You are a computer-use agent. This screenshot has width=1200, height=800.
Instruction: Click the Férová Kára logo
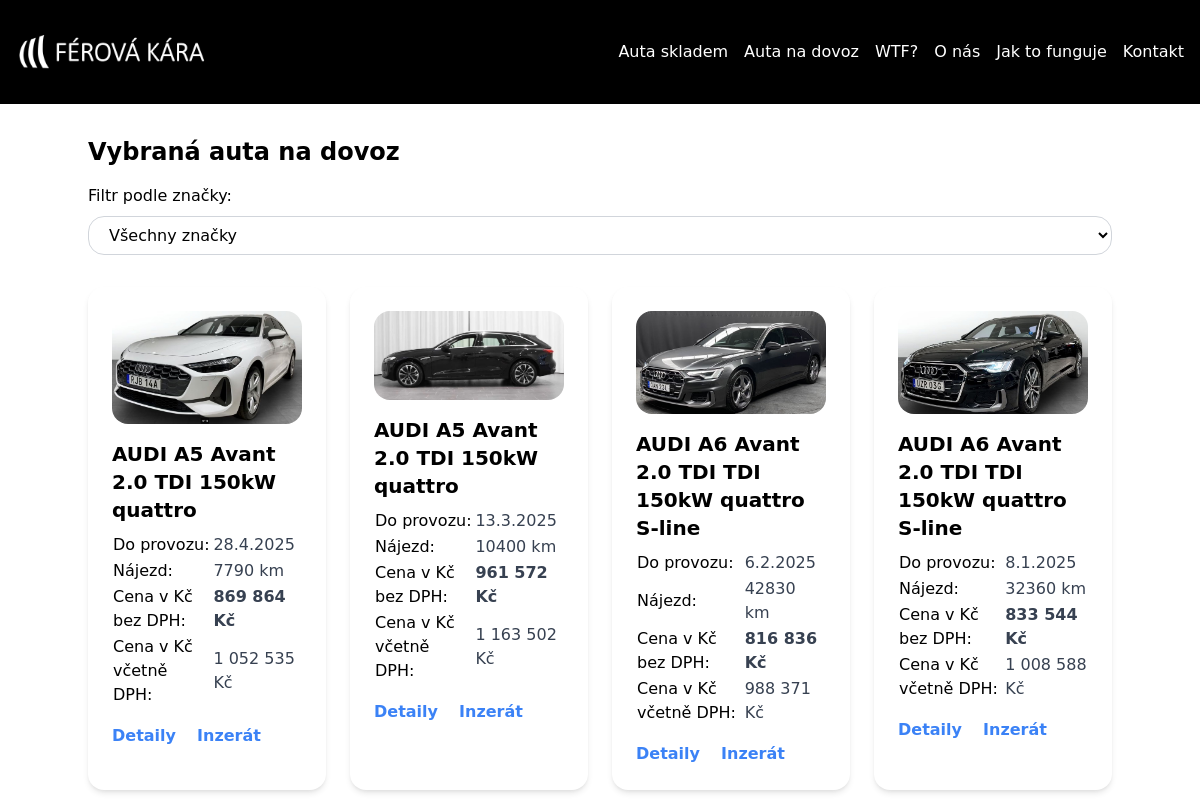pyautogui.click(x=112, y=52)
